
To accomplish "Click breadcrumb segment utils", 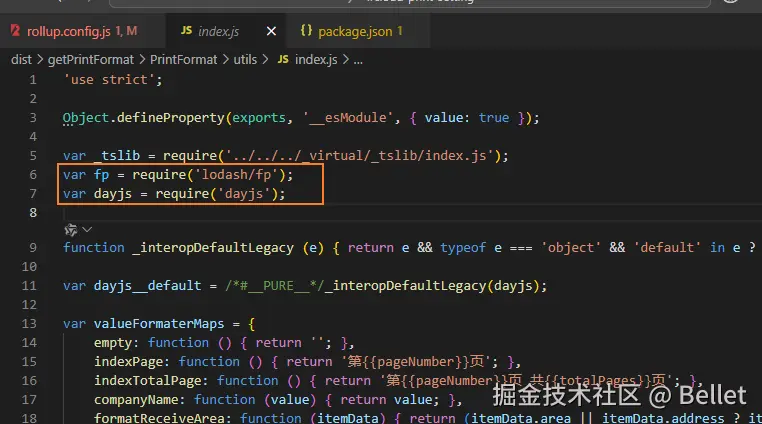I will (x=245, y=60).
